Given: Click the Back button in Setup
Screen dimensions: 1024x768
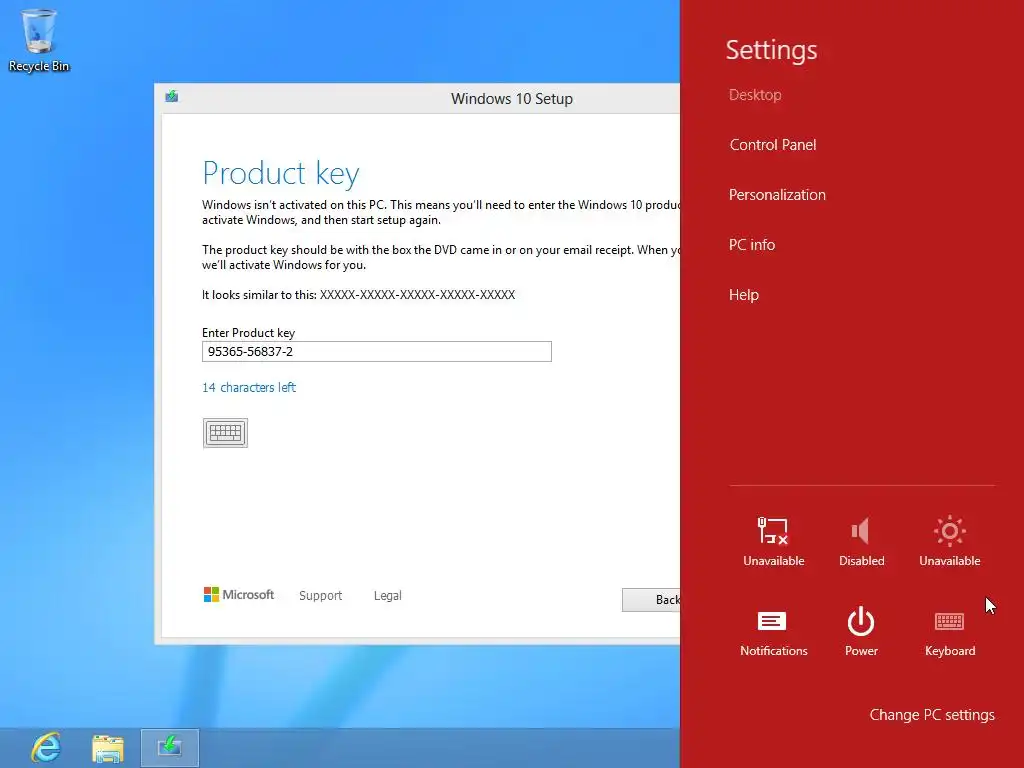Looking at the screenshot, I should [651, 600].
